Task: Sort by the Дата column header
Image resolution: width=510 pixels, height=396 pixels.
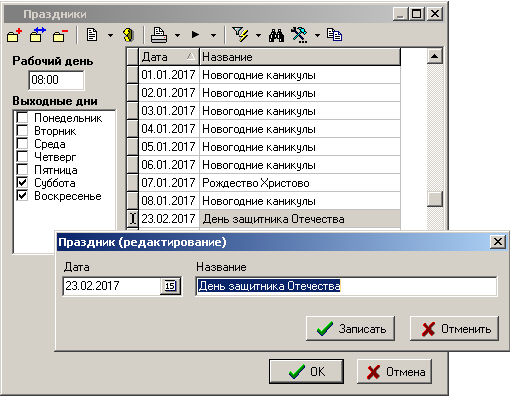Action: (x=169, y=57)
